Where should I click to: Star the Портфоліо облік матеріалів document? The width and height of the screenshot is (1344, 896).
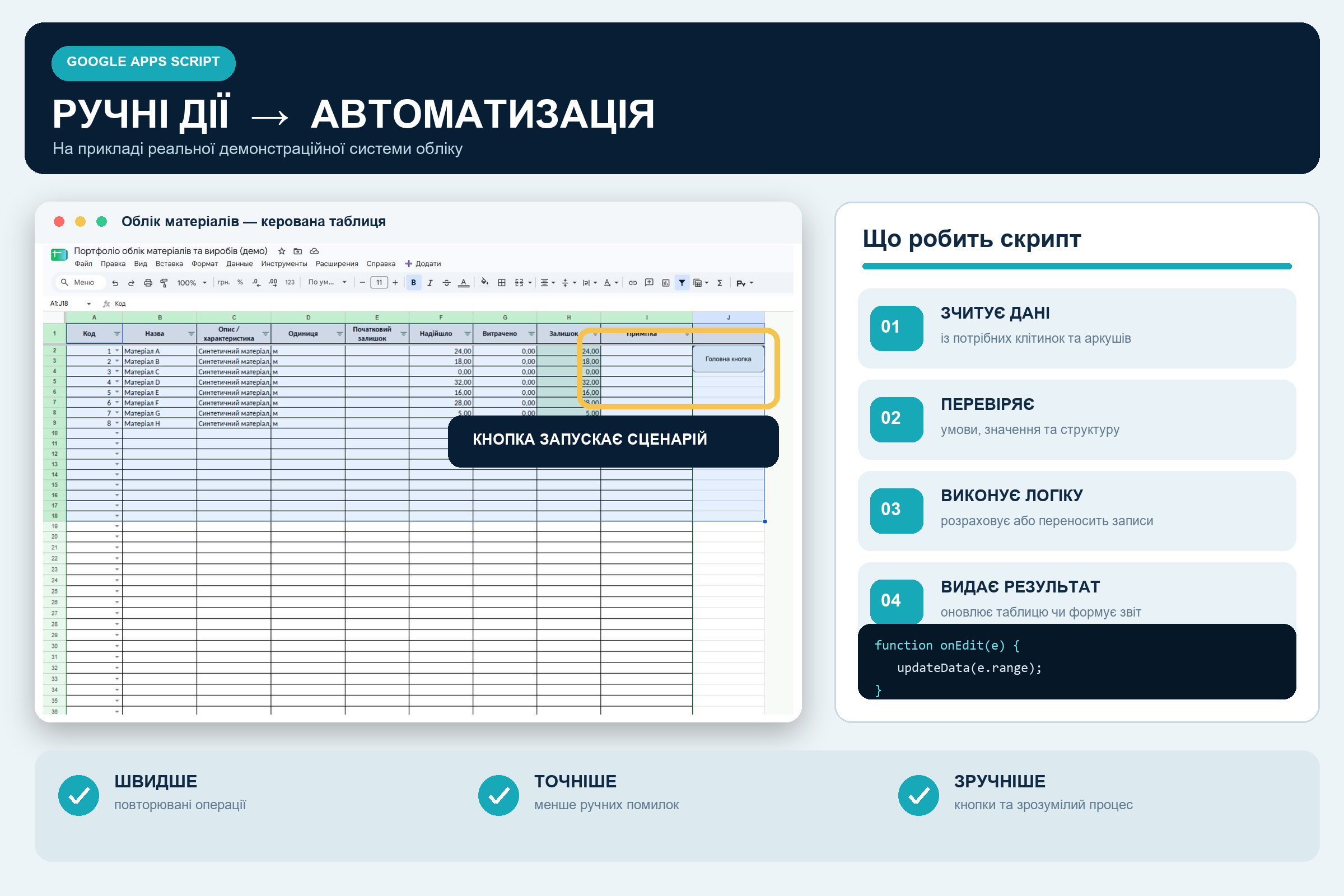282,251
